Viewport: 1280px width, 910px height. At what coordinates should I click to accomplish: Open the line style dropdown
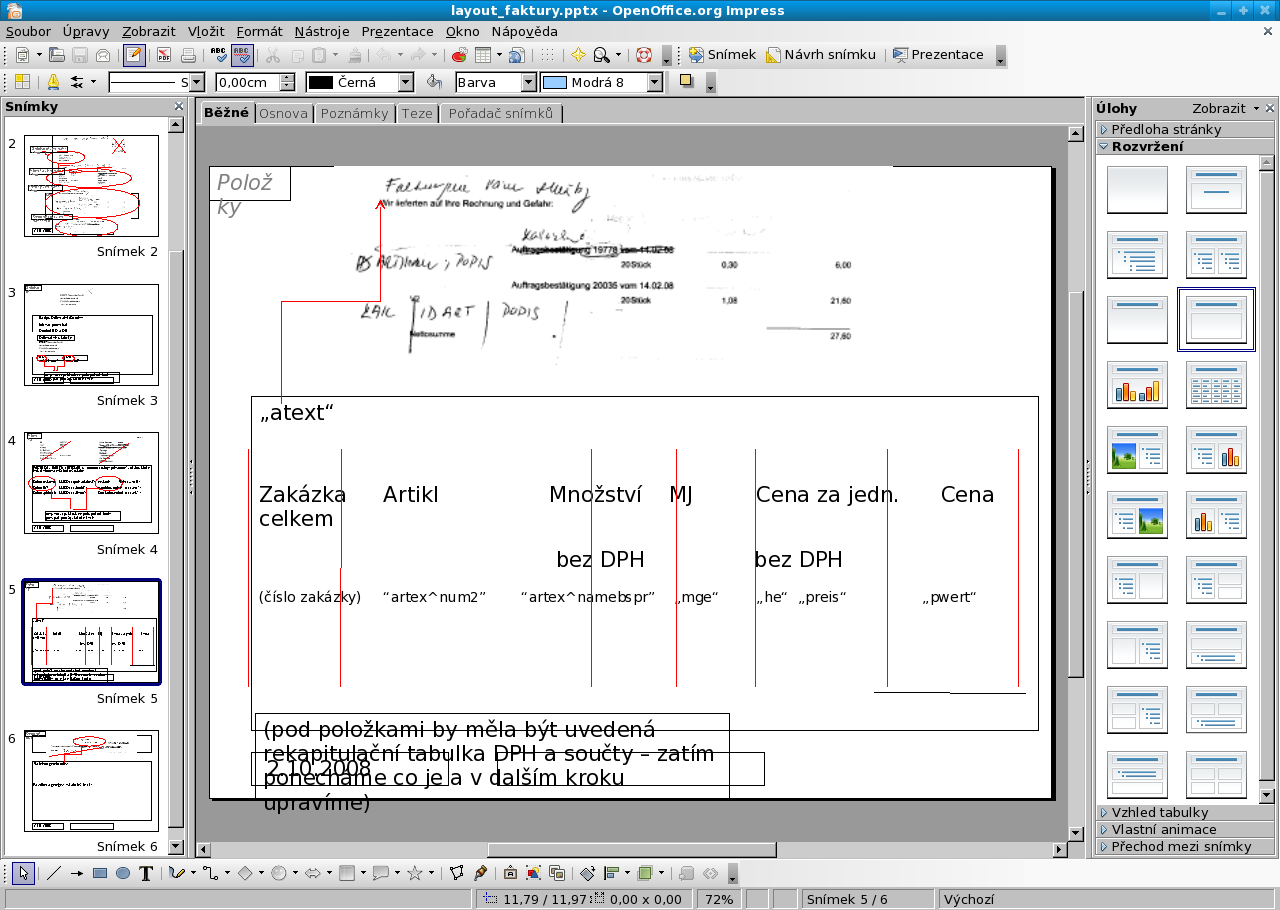[196, 83]
